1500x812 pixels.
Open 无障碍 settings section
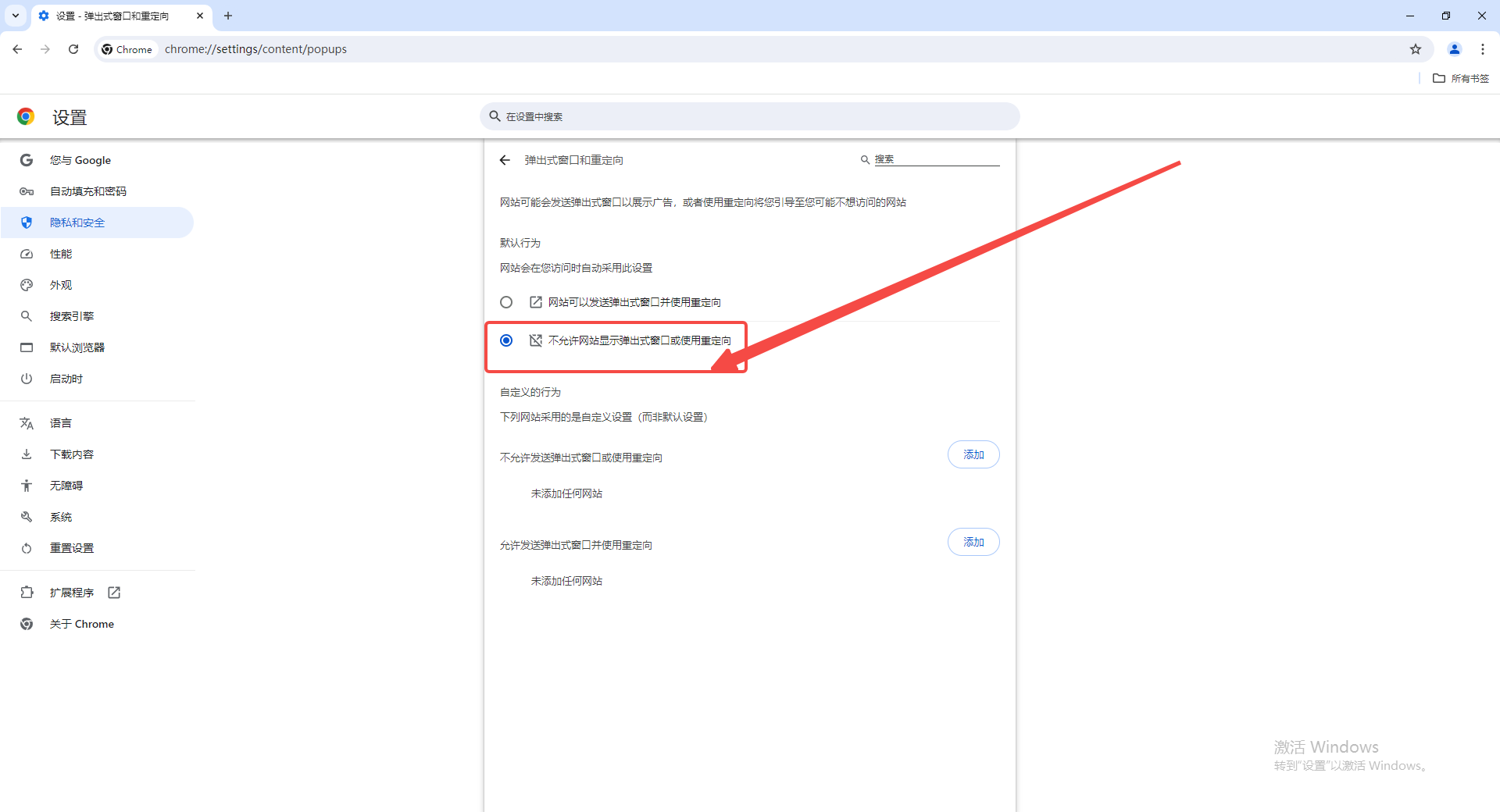98,486
